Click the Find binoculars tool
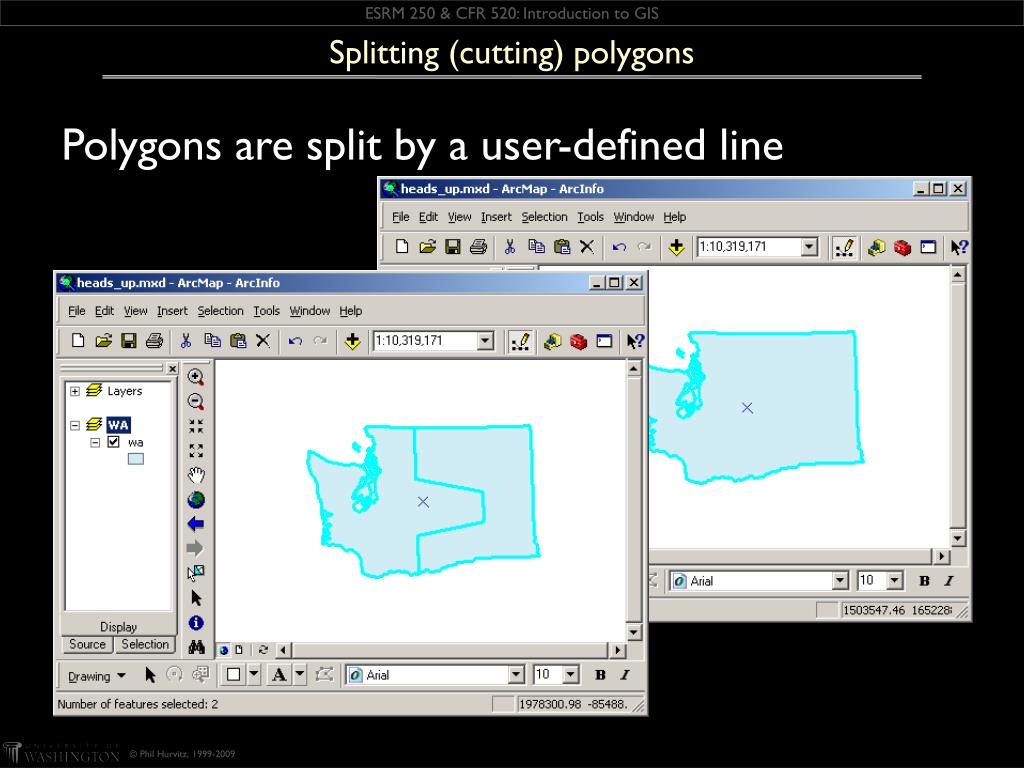Screen dimensions: 1024x768 196,647
